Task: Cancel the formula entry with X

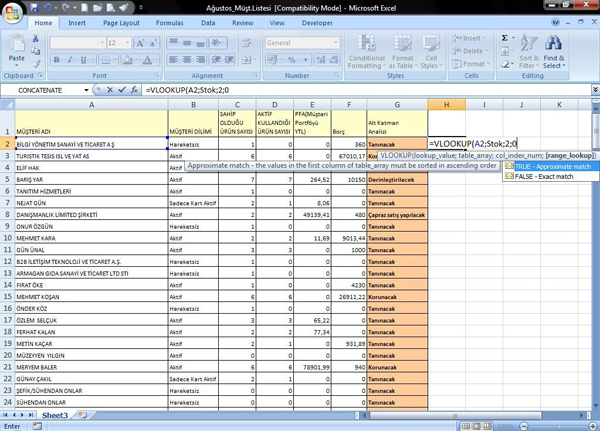Action: [x=109, y=90]
